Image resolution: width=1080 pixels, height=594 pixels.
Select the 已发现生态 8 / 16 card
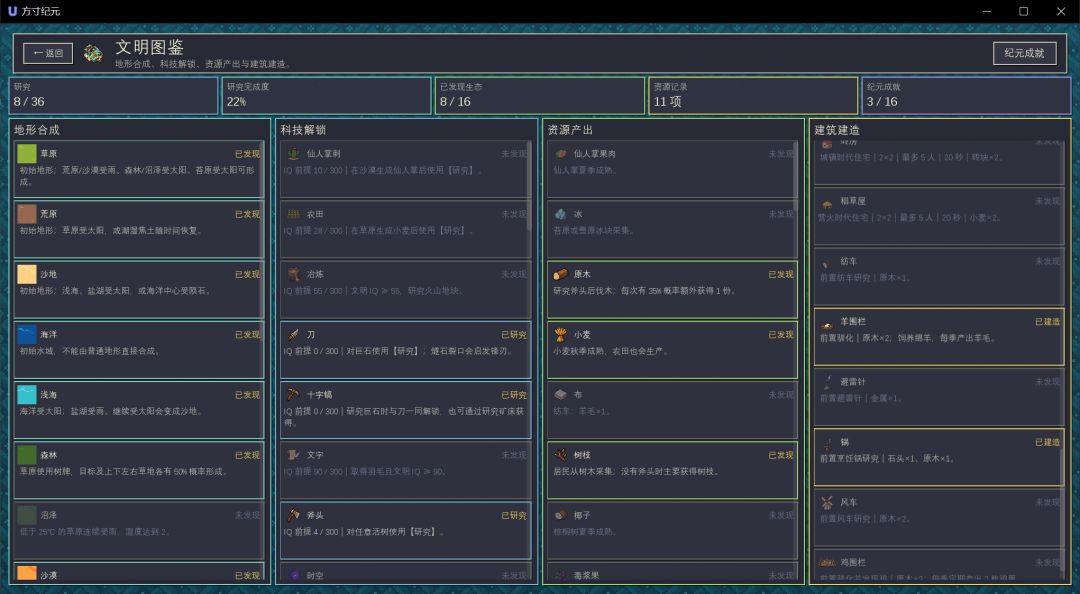(540, 95)
